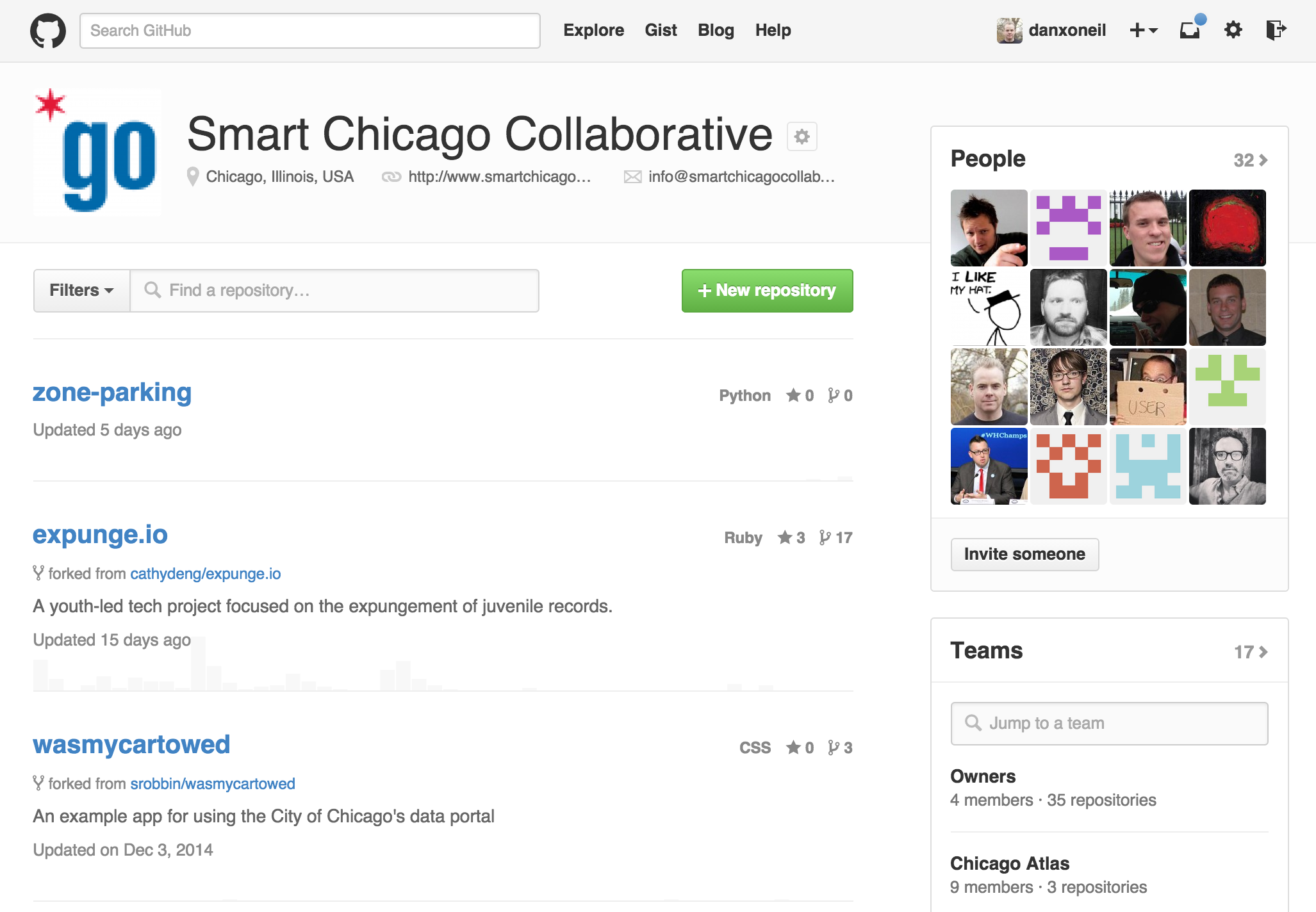Viewport: 1316px width, 912px height.
Task: Open the create new plus dropdown
Action: coord(1143,30)
